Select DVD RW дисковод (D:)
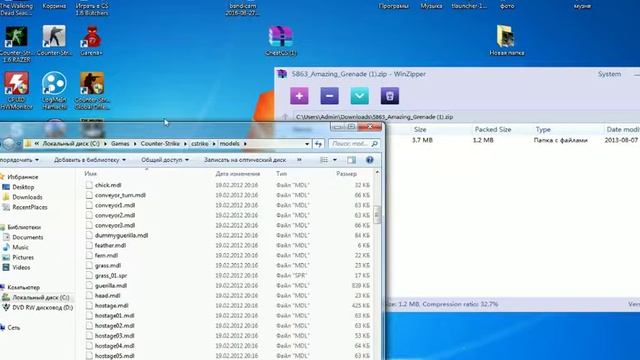The image size is (640, 360). pos(42,308)
